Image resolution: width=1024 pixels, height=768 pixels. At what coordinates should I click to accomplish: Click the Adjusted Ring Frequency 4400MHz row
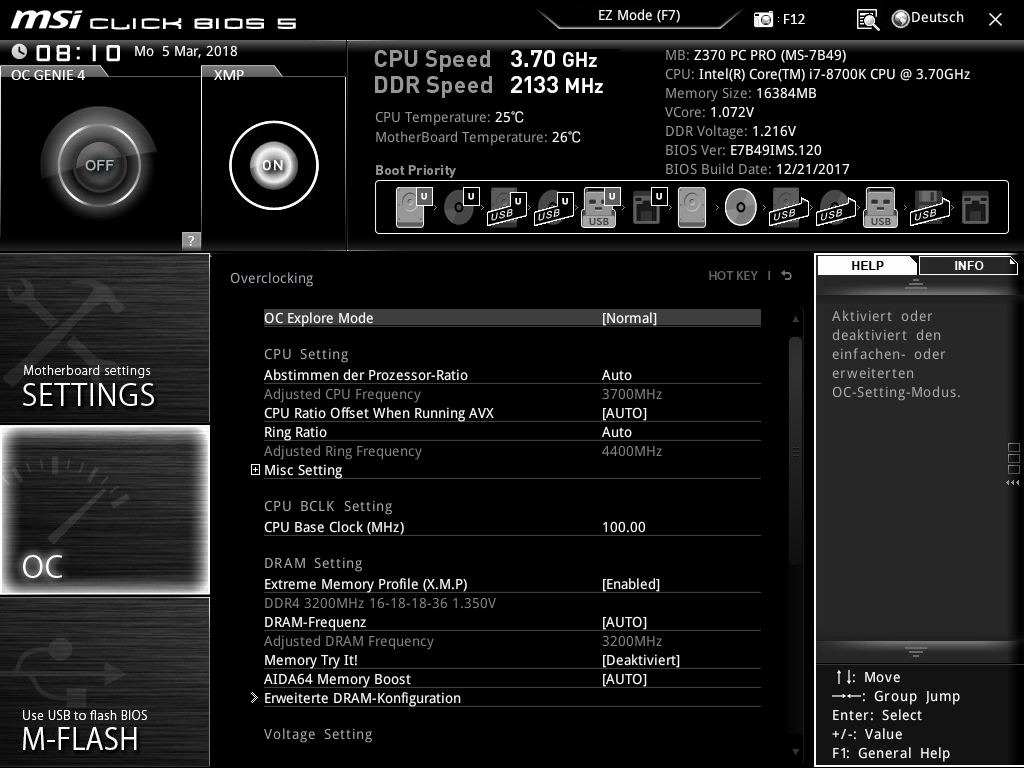click(x=512, y=451)
